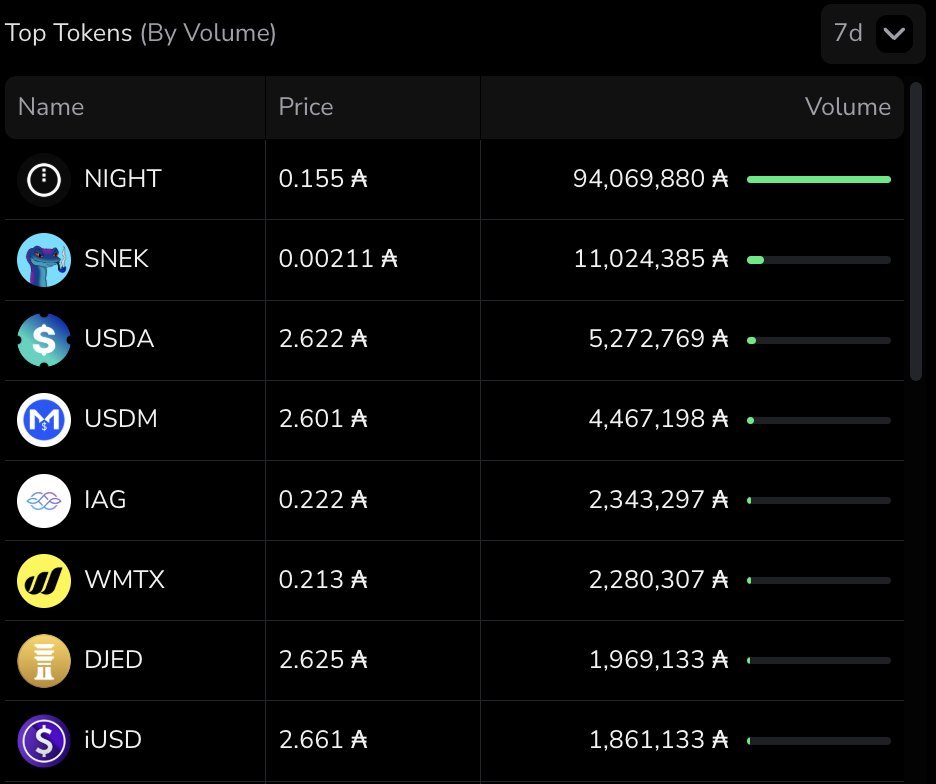Click the USDA dollar logo icon
The width and height of the screenshot is (936, 784).
tap(44, 340)
